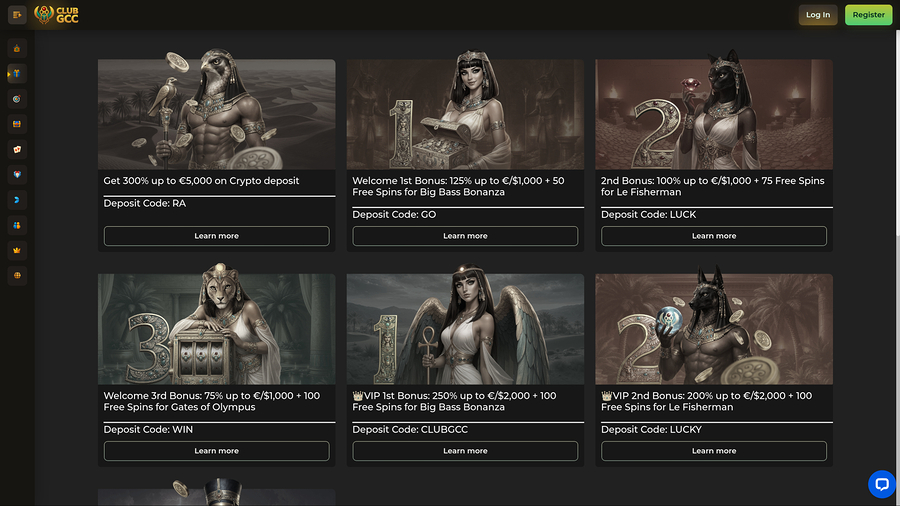
Task: Click the 'Deposit Code: LUCK' text
Action: tap(648, 215)
